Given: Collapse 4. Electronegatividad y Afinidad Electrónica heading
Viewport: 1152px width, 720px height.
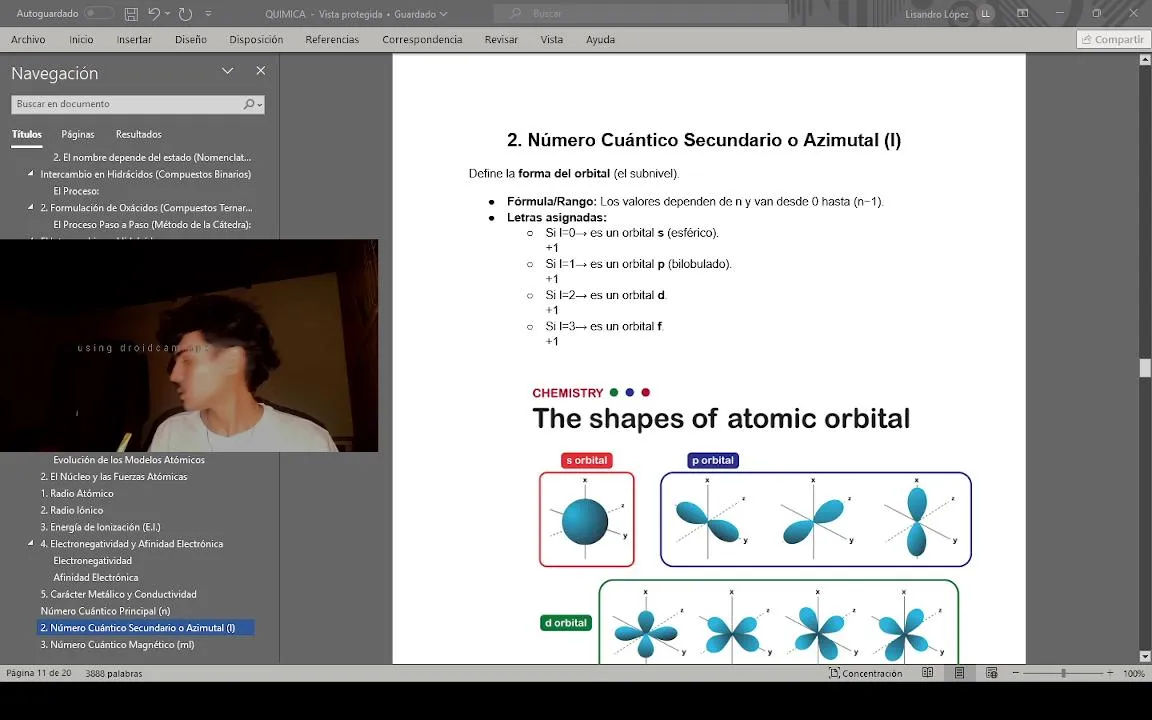Looking at the screenshot, I should point(31,544).
